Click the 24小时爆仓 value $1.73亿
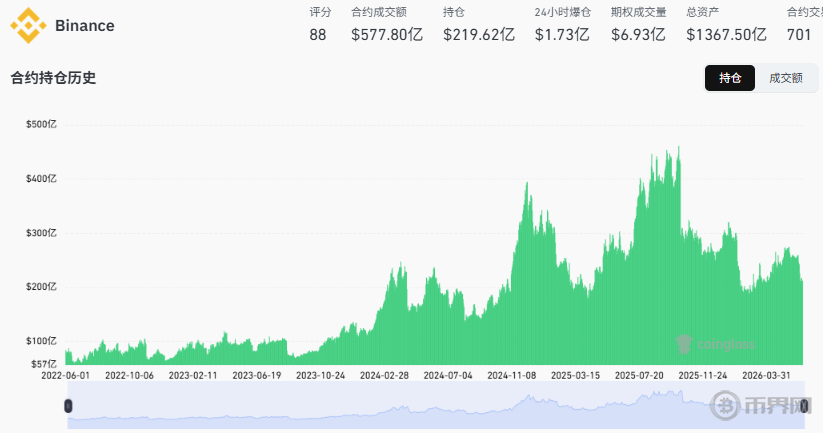This screenshot has width=823, height=433. click(562, 35)
